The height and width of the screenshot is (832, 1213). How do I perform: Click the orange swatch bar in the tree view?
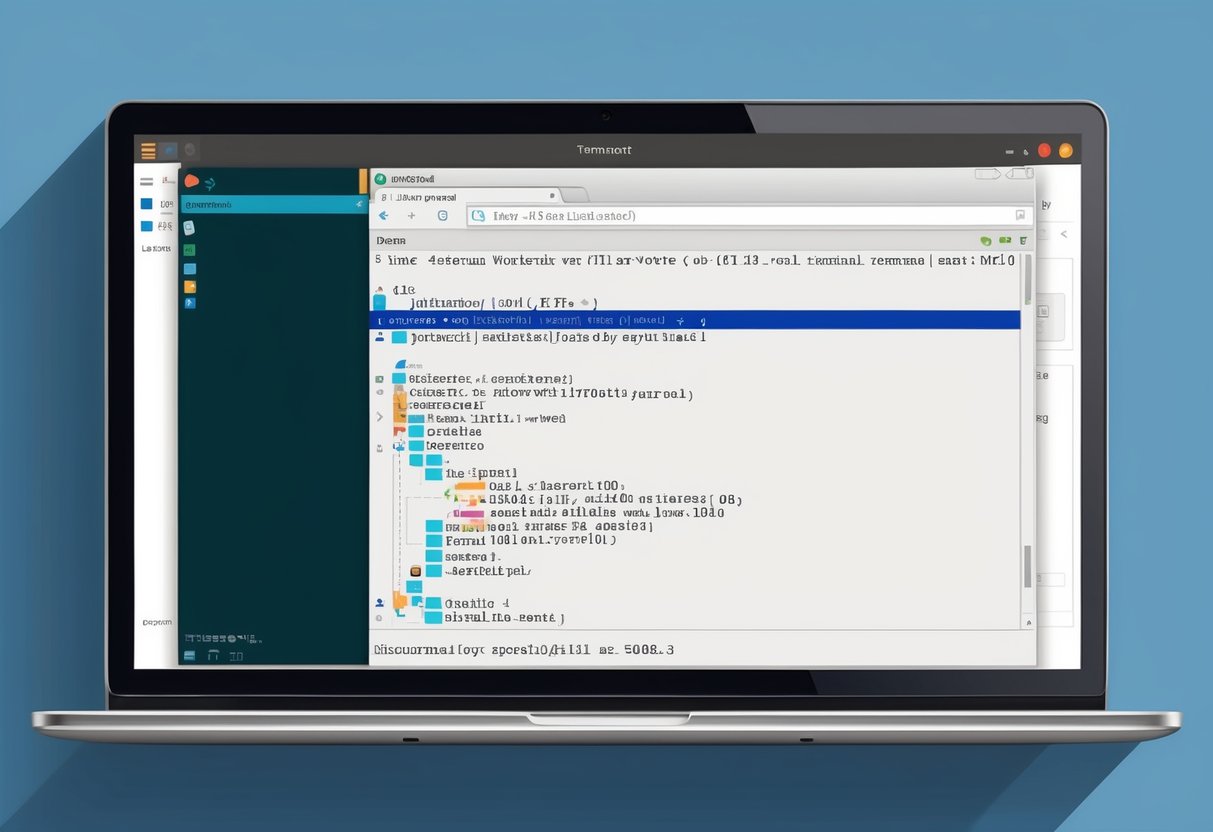pos(472,485)
